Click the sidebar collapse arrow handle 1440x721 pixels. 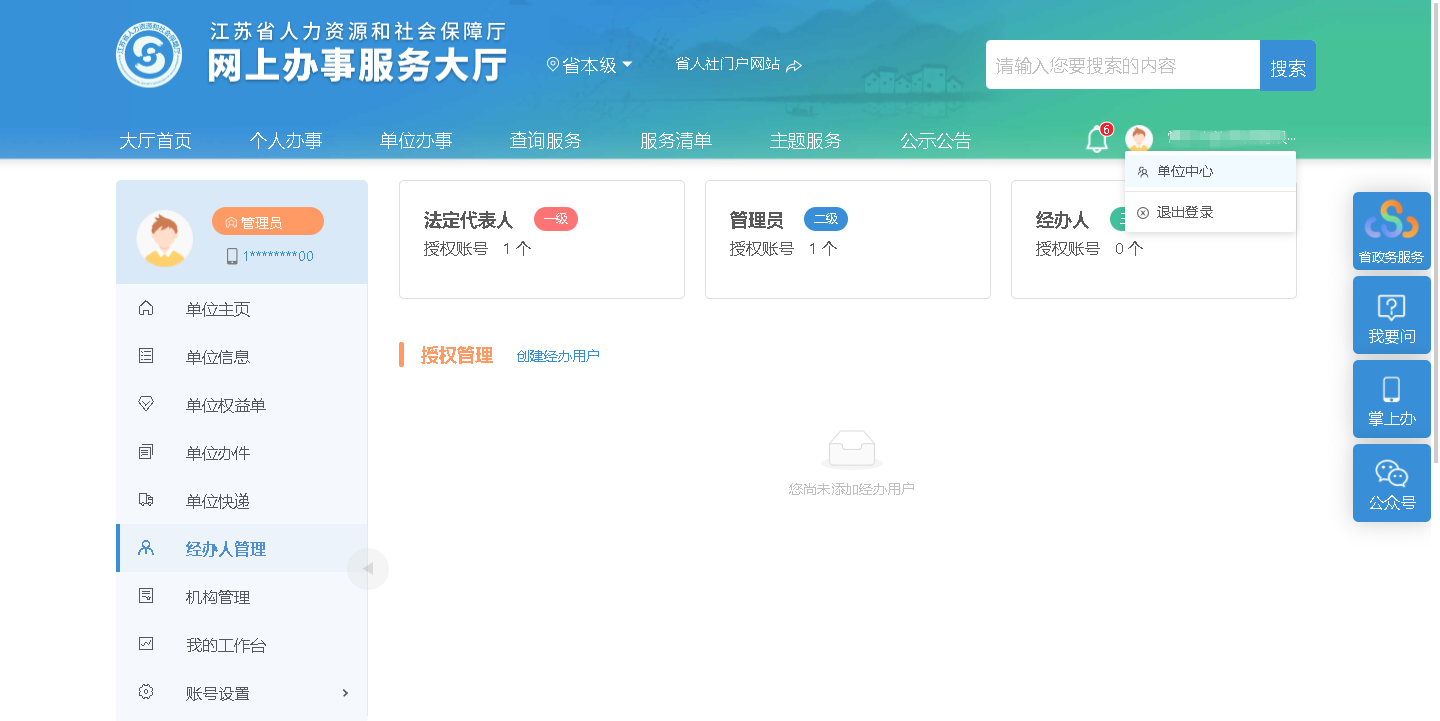click(x=367, y=569)
